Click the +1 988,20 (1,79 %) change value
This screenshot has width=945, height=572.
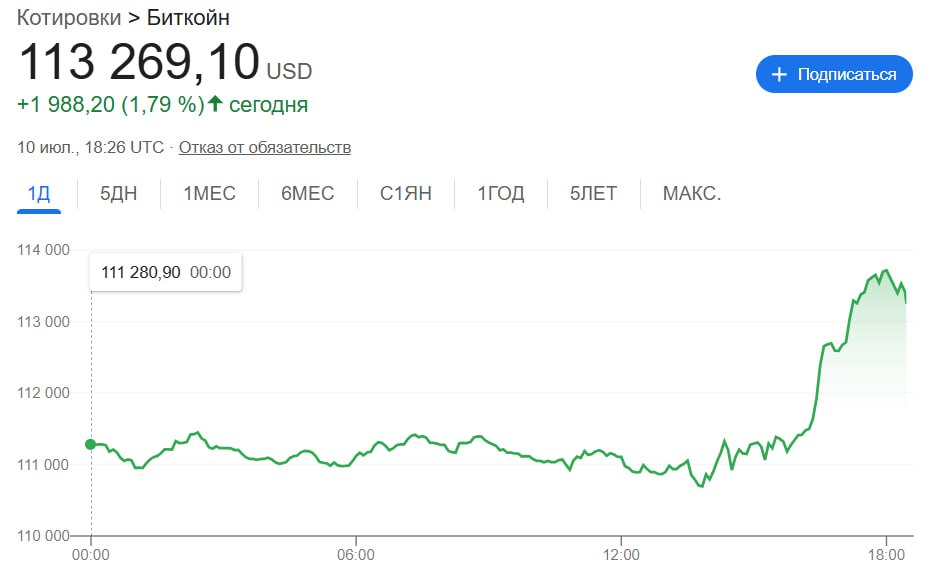pyautogui.click(x=110, y=104)
